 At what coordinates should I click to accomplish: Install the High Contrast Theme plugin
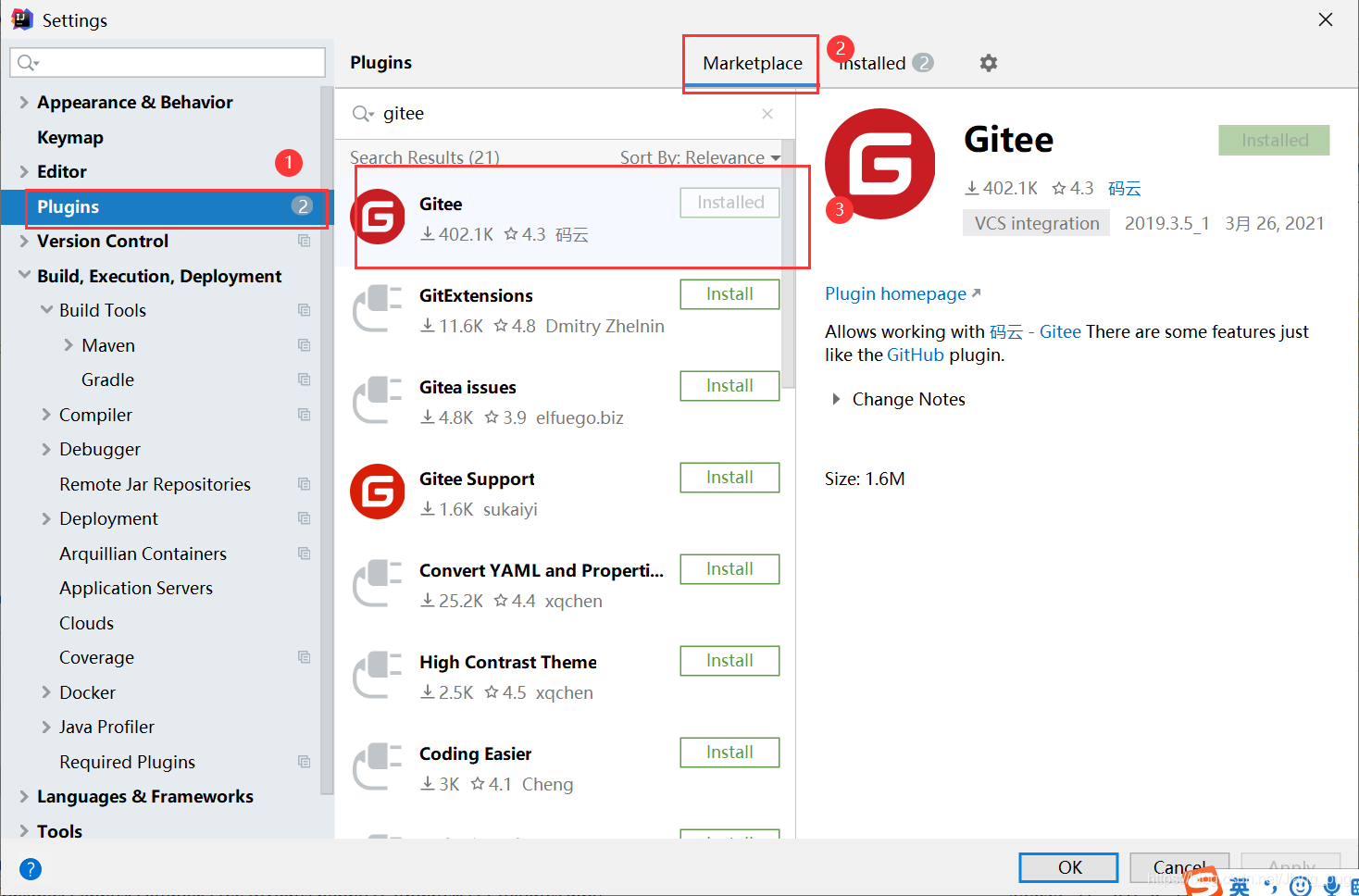coord(729,661)
